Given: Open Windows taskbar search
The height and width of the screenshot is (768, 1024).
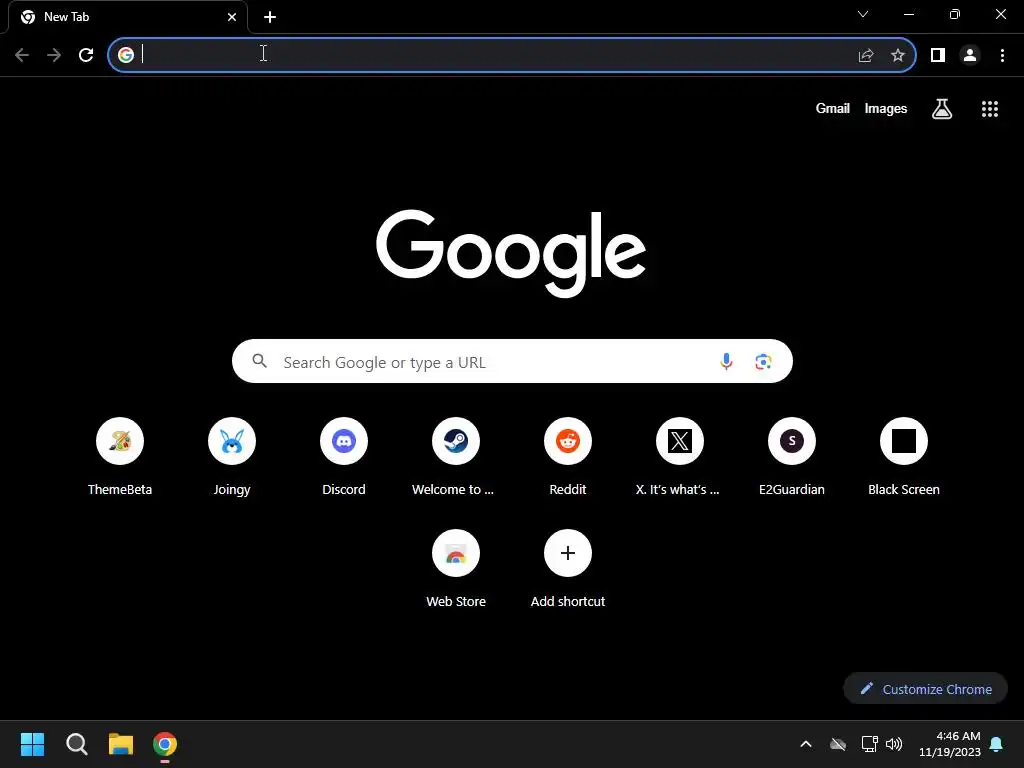Looking at the screenshot, I should 77,744.
